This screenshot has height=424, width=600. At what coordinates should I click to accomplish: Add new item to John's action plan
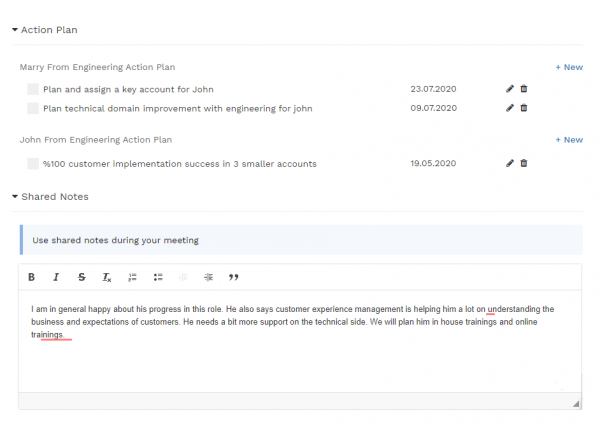click(x=569, y=140)
